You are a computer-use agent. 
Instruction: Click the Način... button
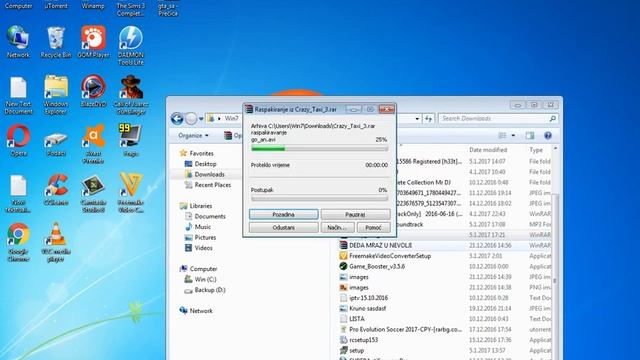pyautogui.click(x=337, y=227)
